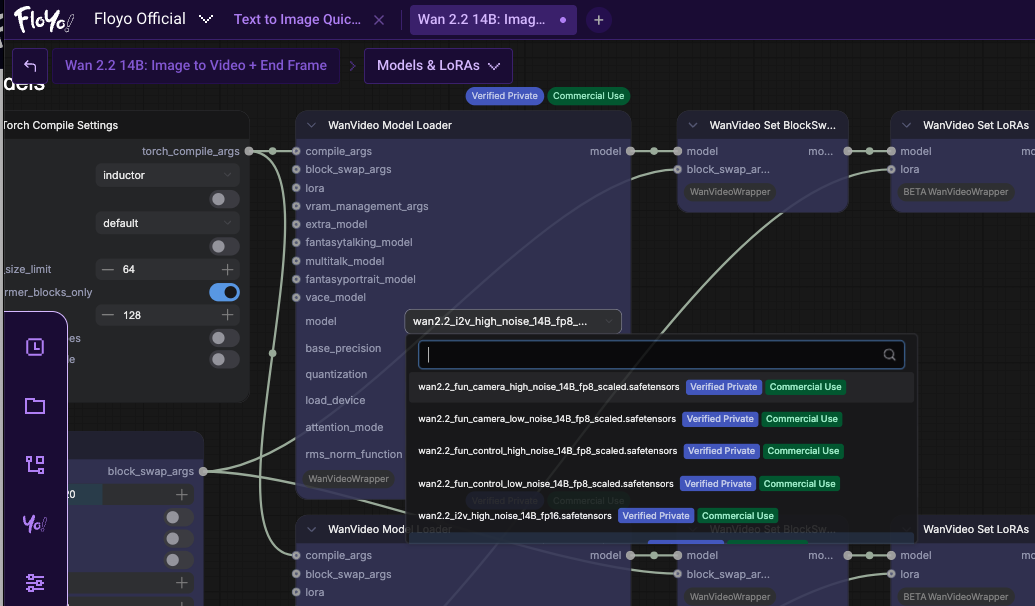Click the compile_args input on top Model Loader
The image size is (1035, 606).
(x=296, y=151)
